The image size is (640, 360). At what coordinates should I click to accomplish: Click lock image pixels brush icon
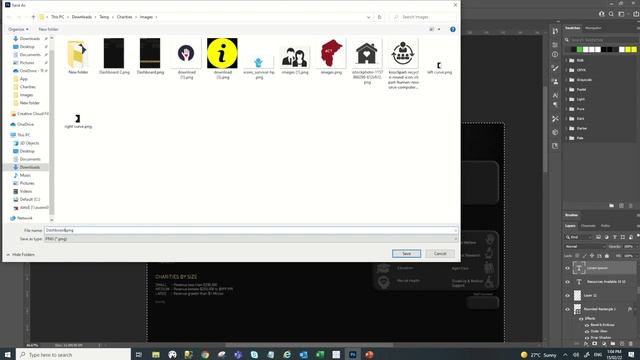(584, 256)
